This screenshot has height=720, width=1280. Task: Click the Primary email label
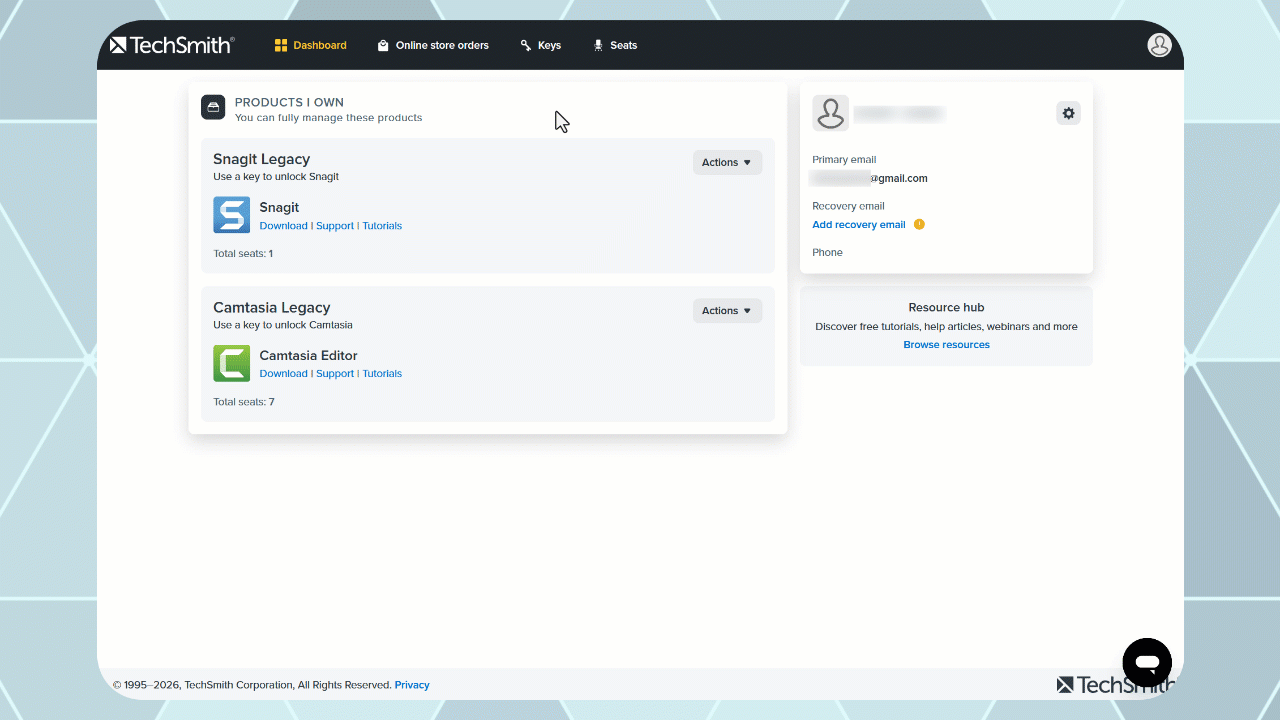pos(844,160)
